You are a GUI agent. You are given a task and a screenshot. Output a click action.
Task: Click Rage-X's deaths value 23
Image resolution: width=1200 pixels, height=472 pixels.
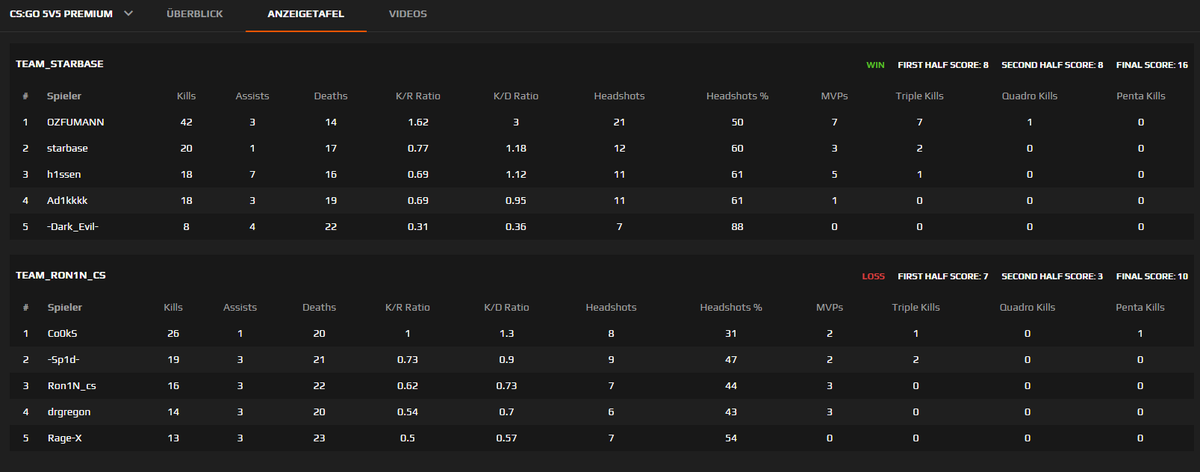pos(319,437)
